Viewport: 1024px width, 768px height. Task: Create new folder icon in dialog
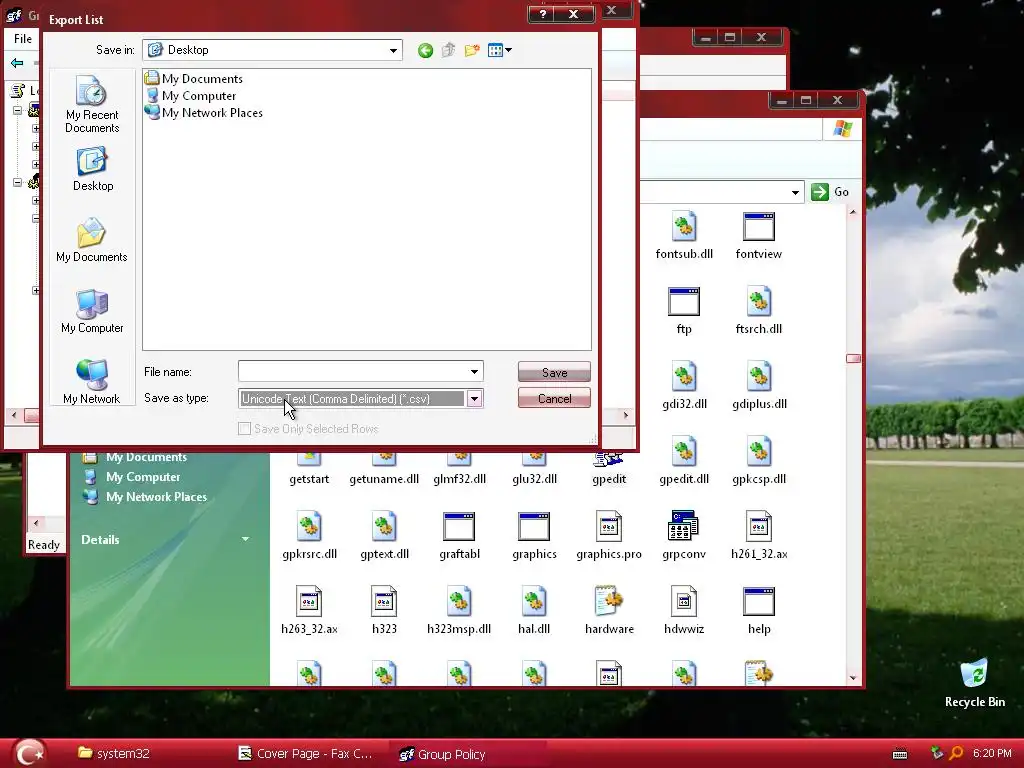click(x=472, y=50)
